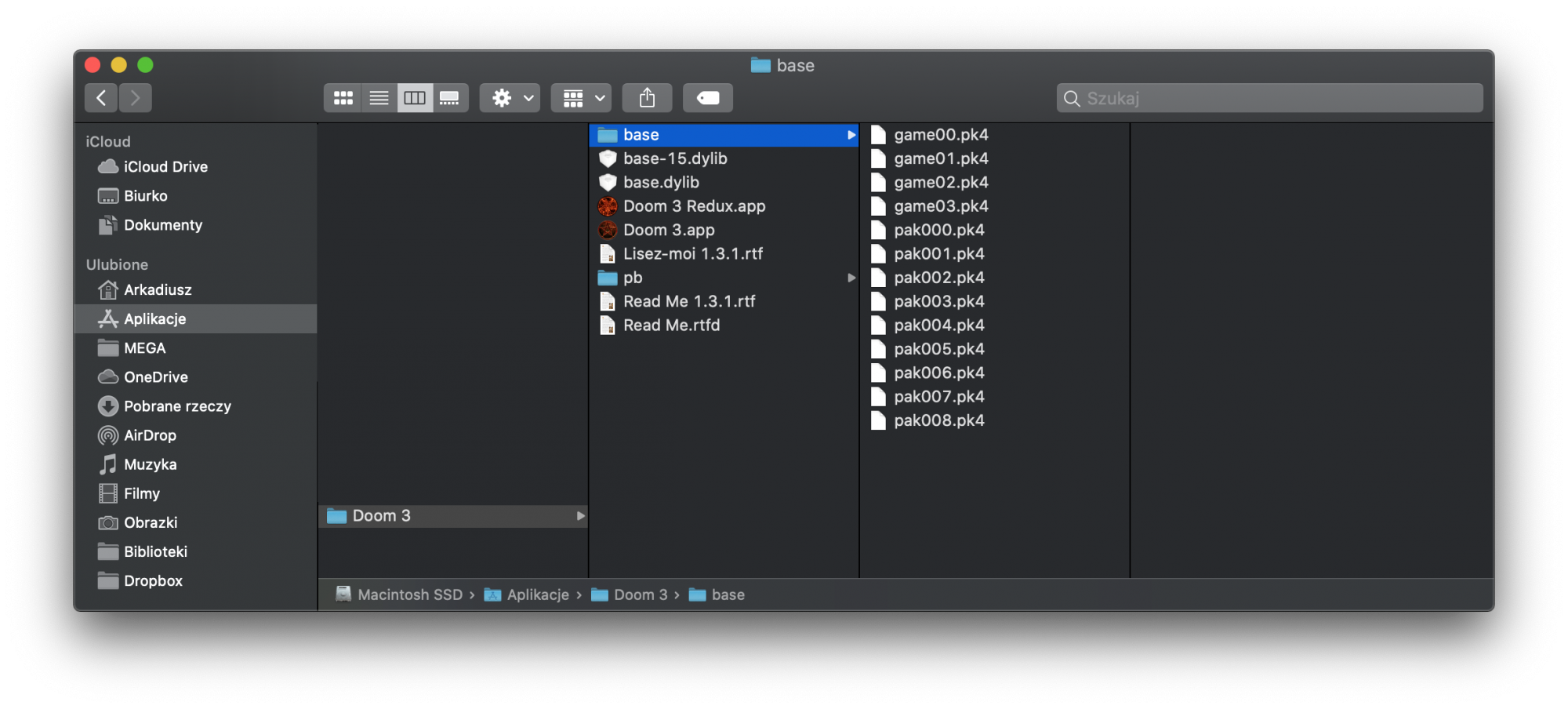Select pak004.pk4 file
Viewport: 1568px width, 709px height.
click(995, 325)
